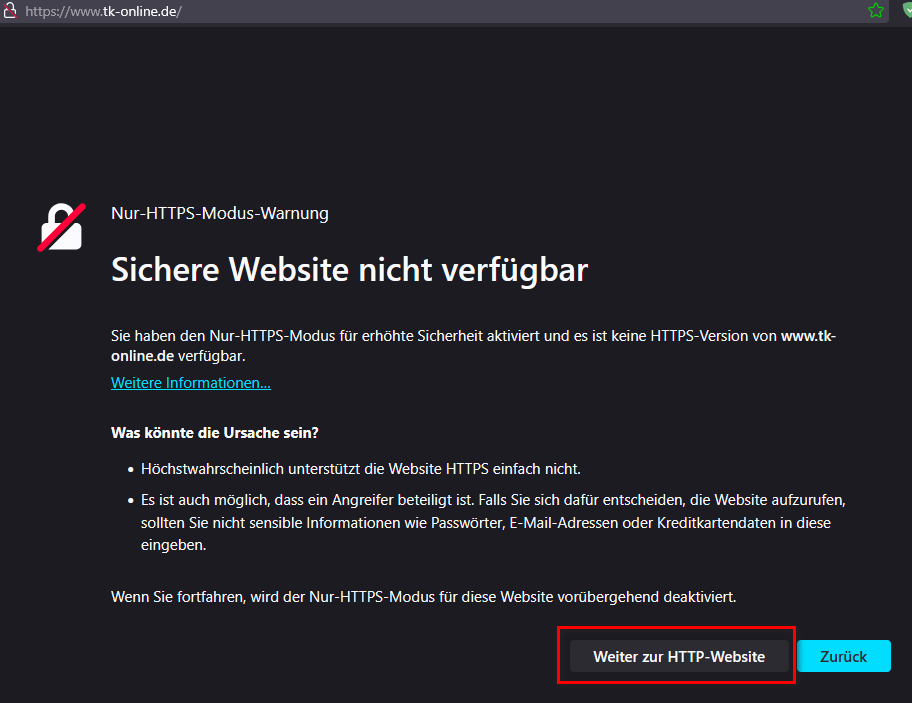The width and height of the screenshot is (912, 703).
Task: Click the sentence beginning 'Wenn Sie fortfahren'
Action: [x=423, y=597]
